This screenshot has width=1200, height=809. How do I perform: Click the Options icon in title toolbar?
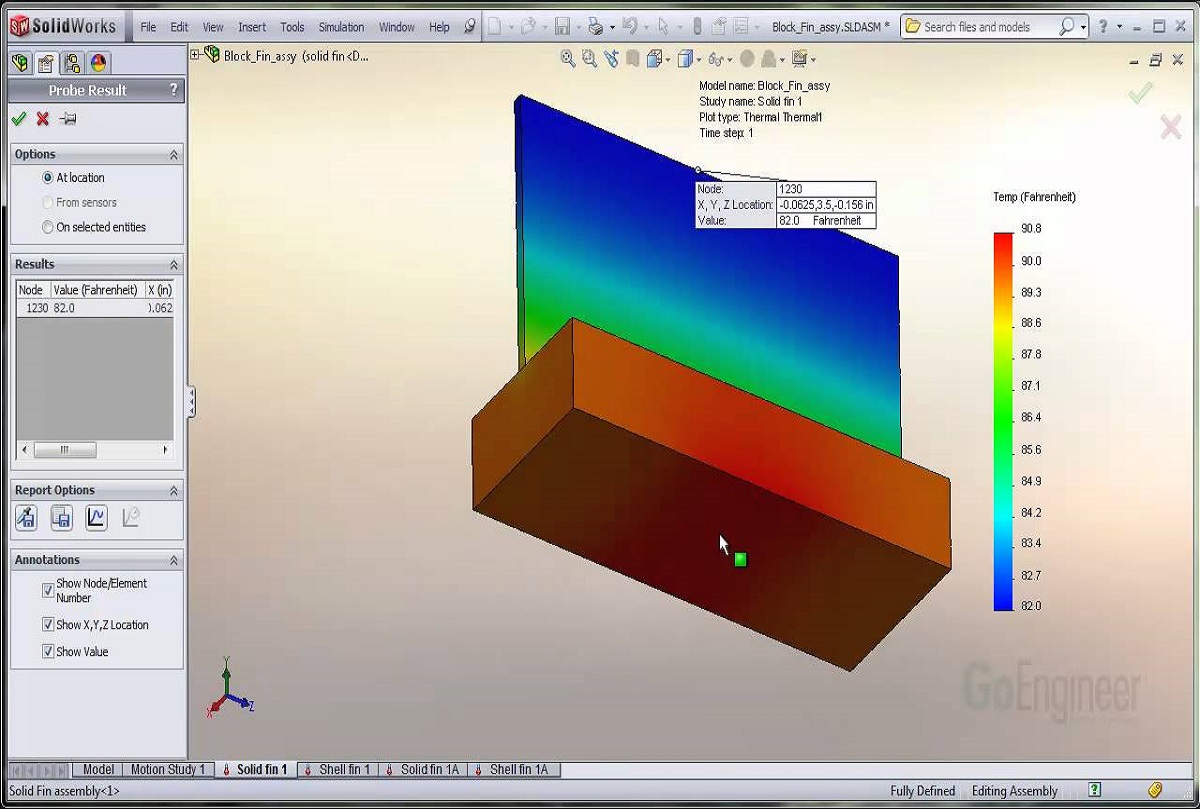coord(741,27)
